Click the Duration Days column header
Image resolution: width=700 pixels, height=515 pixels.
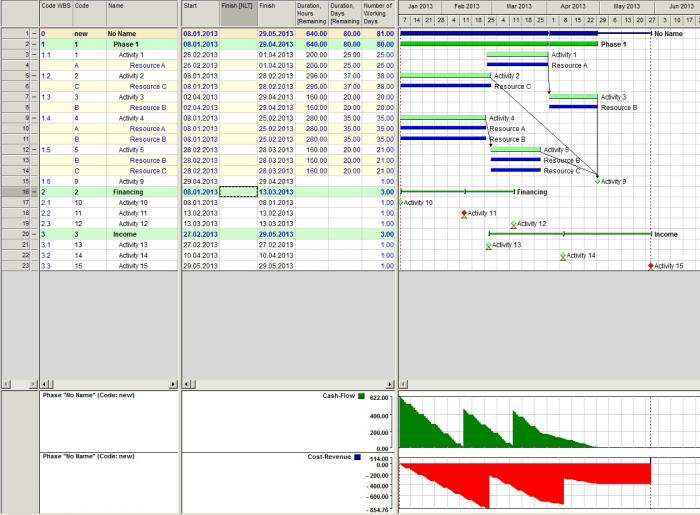coord(345,13)
